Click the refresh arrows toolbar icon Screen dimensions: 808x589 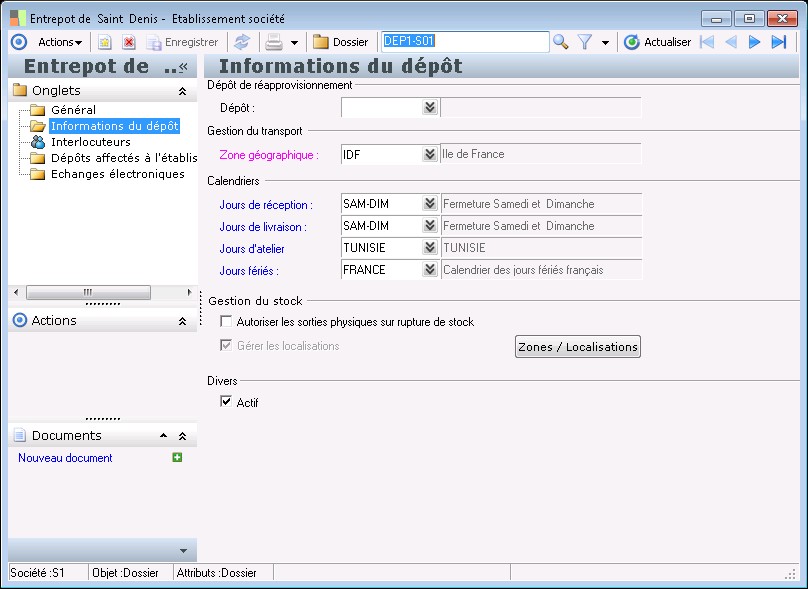pyautogui.click(x=242, y=42)
